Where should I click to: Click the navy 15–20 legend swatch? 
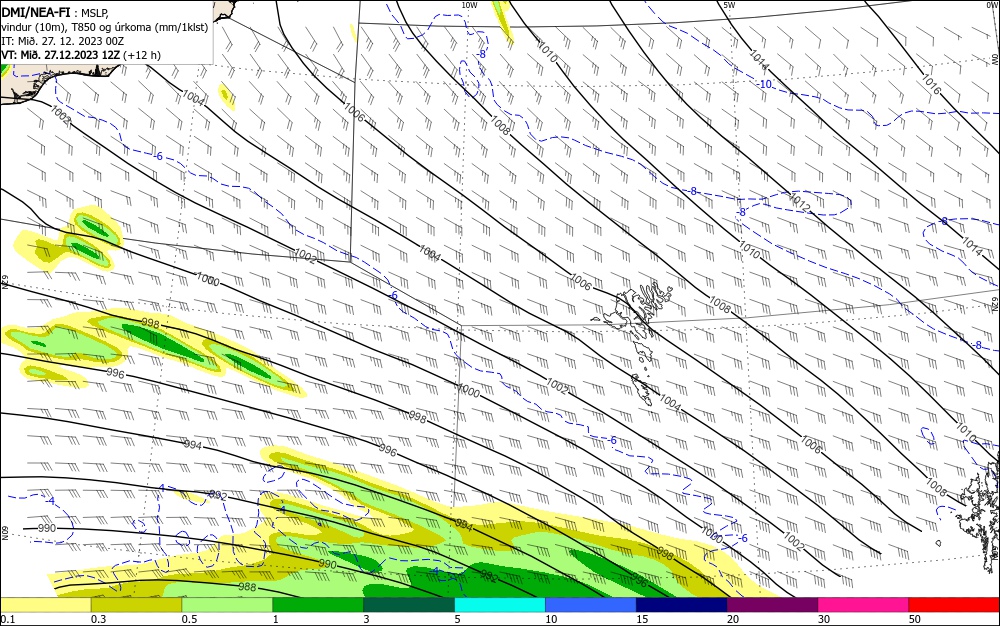pos(682,605)
